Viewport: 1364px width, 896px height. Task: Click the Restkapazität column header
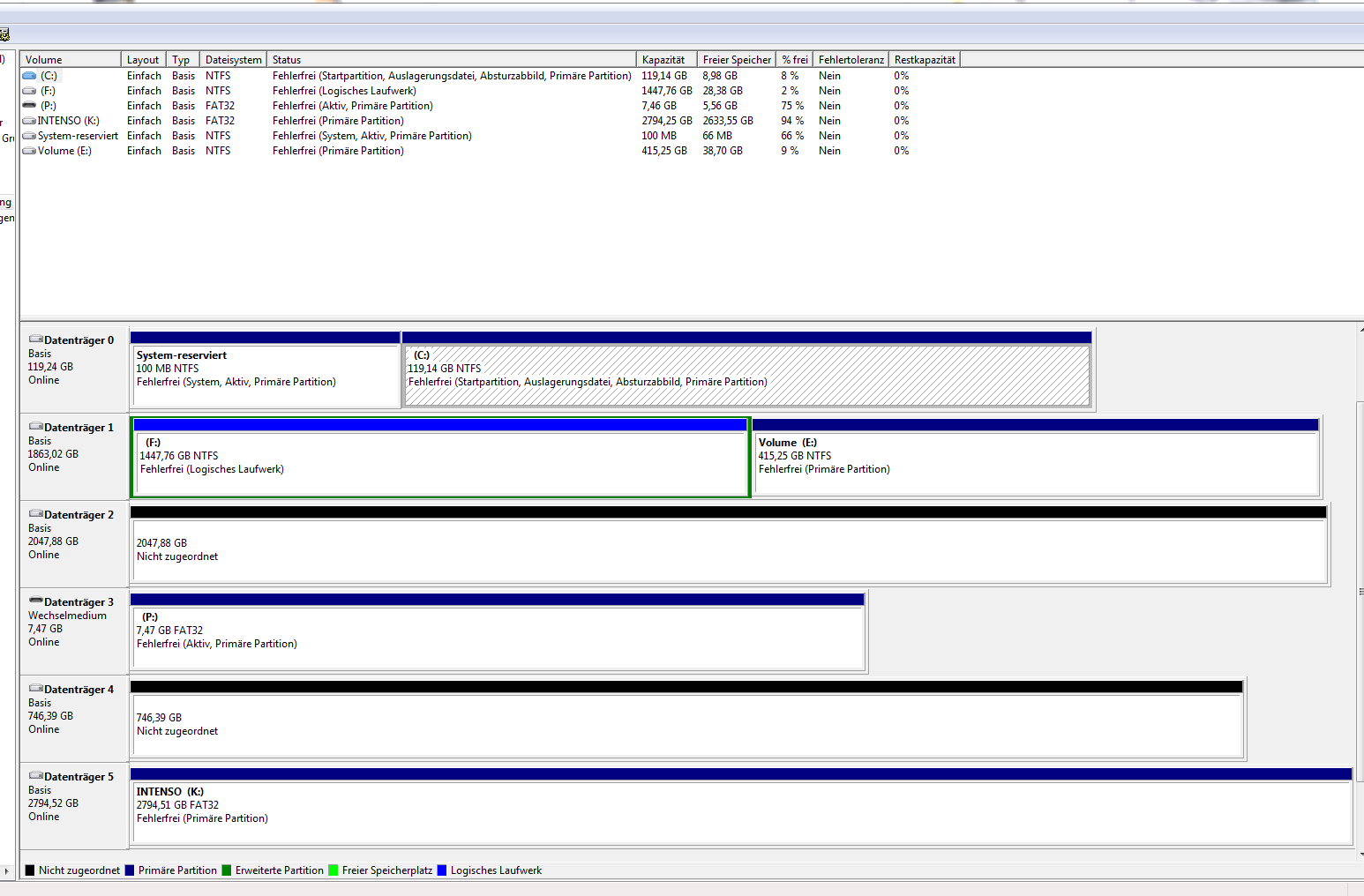coord(925,60)
